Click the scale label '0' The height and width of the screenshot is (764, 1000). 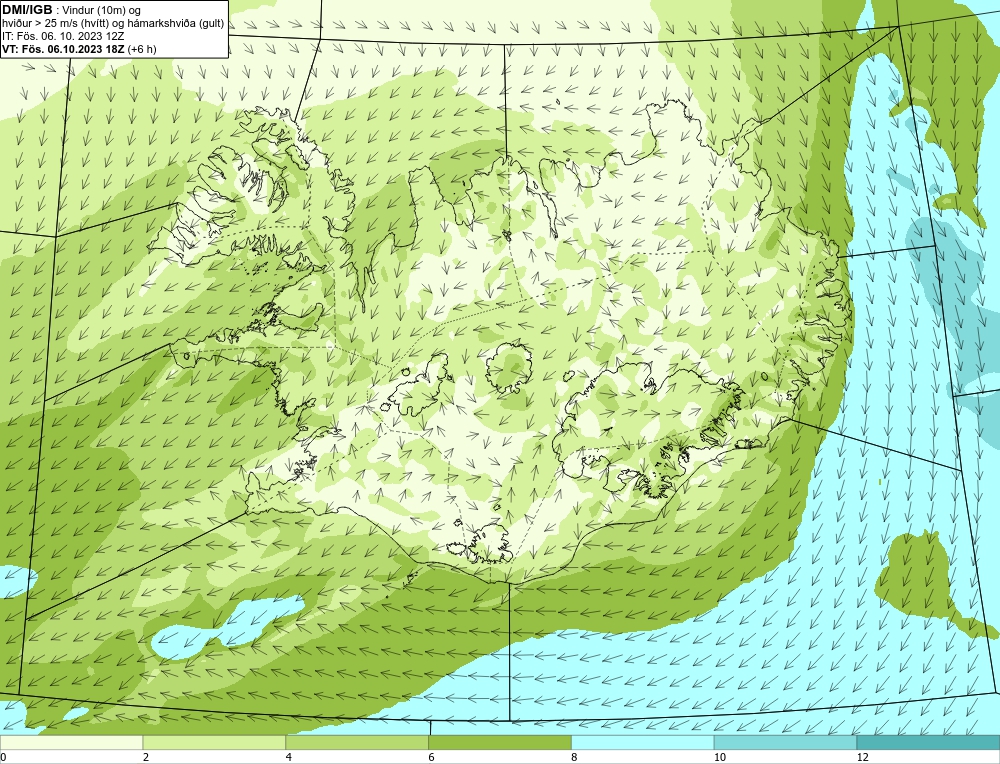[x=3, y=757]
